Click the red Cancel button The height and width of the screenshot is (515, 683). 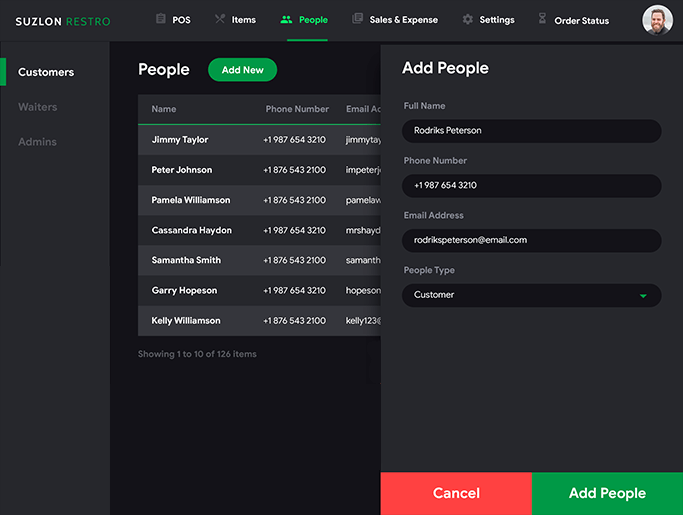click(x=456, y=493)
